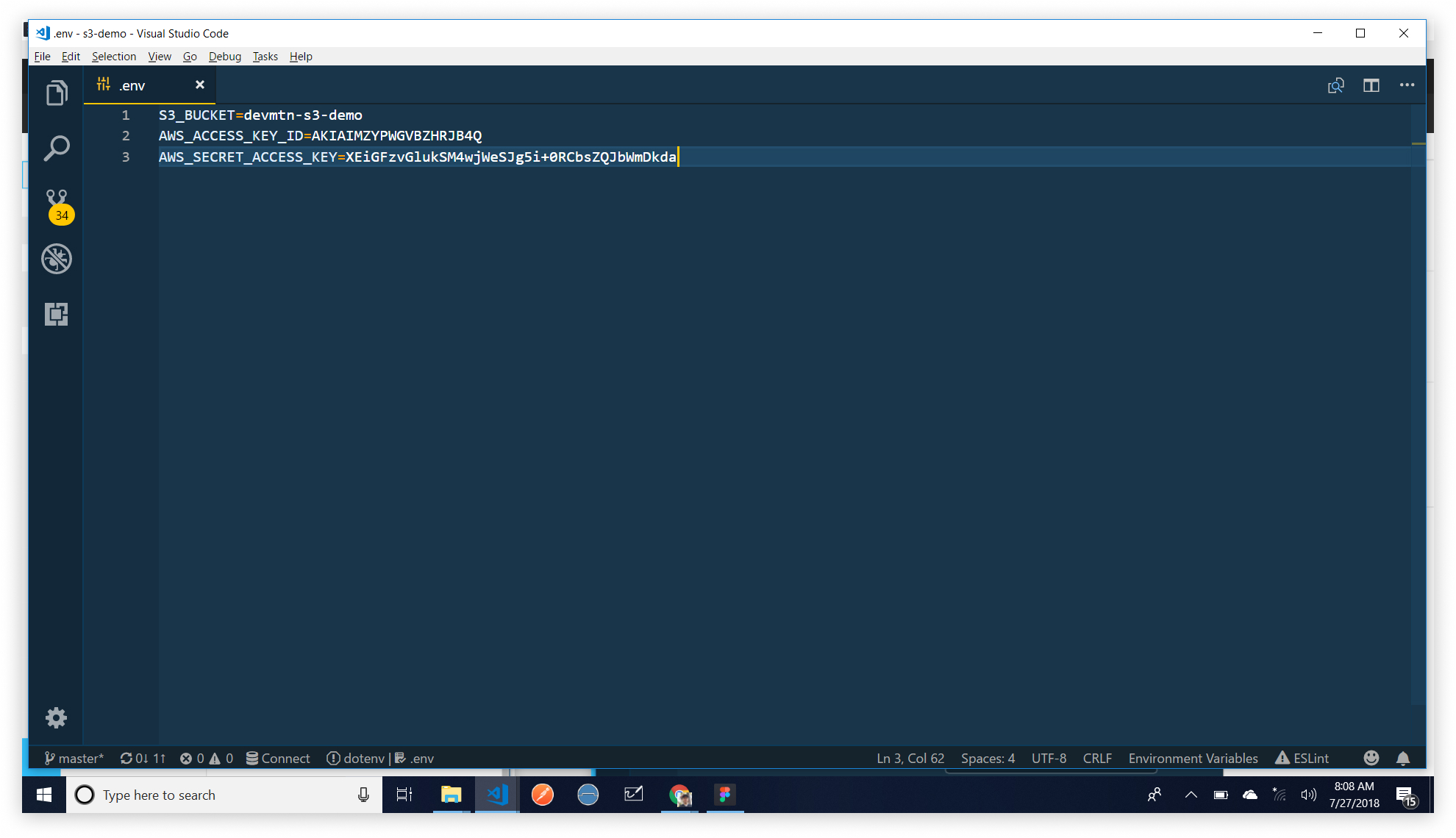This screenshot has height=838, width=1456.
Task: Open the More Actions ellipsis menu
Action: tap(1407, 85)
